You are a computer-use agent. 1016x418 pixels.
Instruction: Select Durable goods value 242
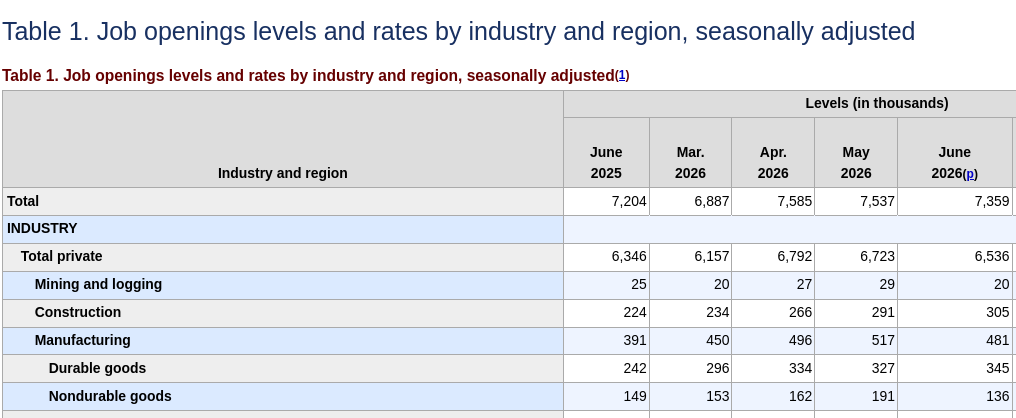coord(635,368)
